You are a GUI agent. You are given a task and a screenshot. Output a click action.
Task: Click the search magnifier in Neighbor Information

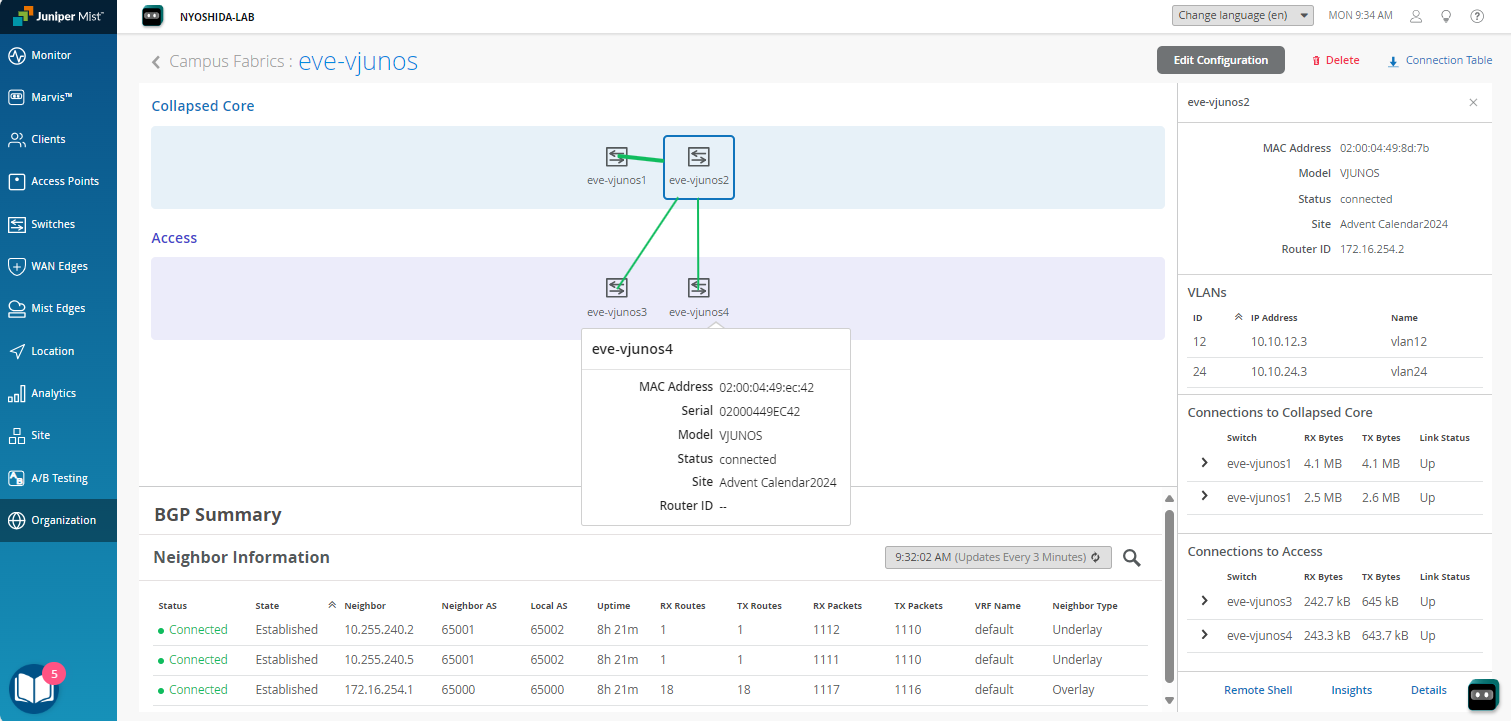coord(1131,558)
